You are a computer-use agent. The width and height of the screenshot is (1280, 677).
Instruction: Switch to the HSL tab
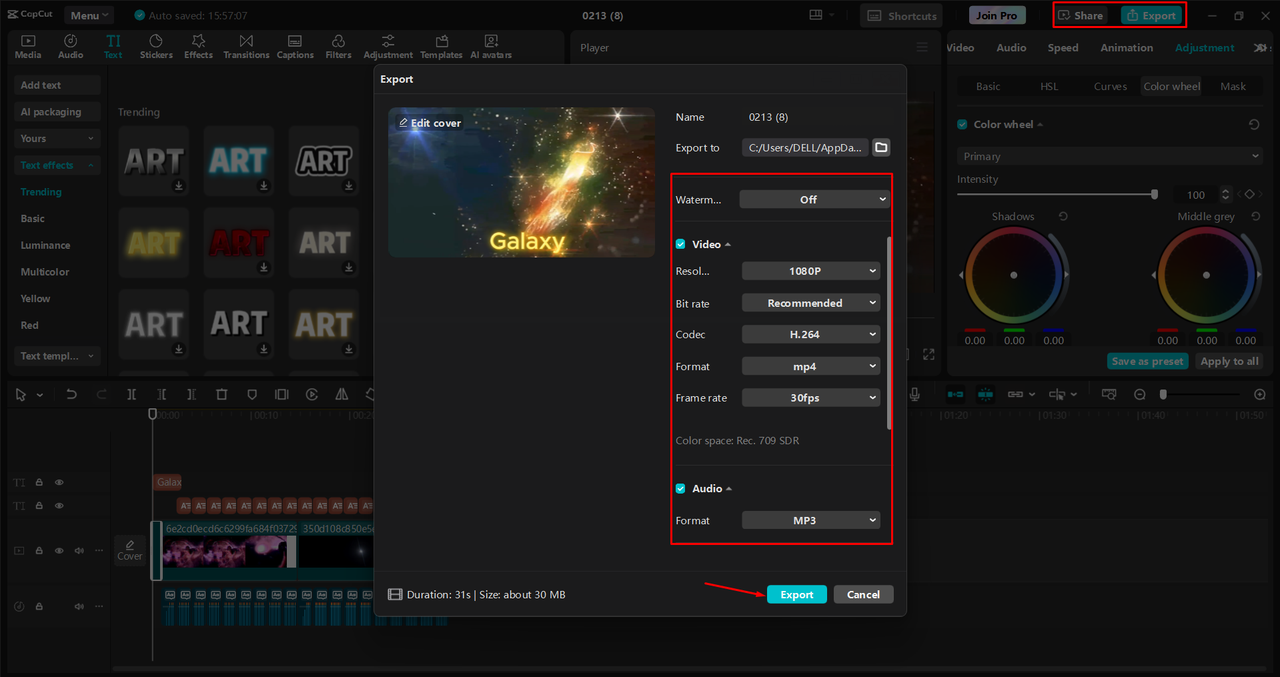1049,86
